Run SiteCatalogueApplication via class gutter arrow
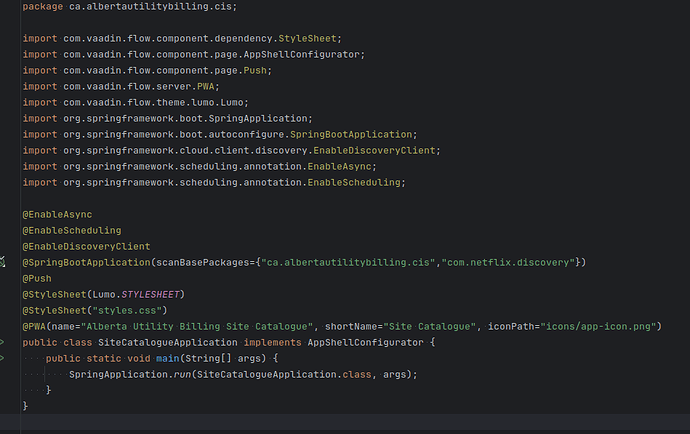 tap(2, 342)
